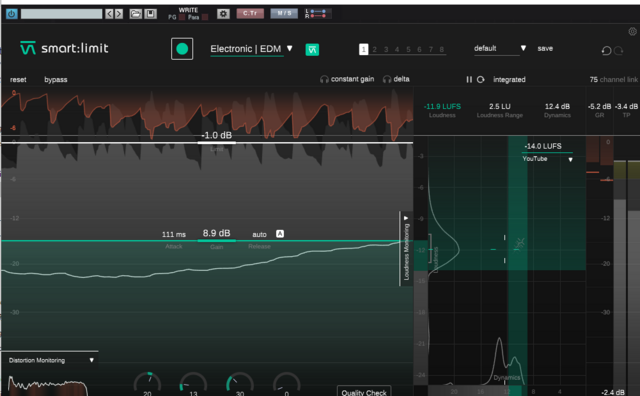Toggle the Para write checkbox
The image size is (640, 396).
click(205, 17)
